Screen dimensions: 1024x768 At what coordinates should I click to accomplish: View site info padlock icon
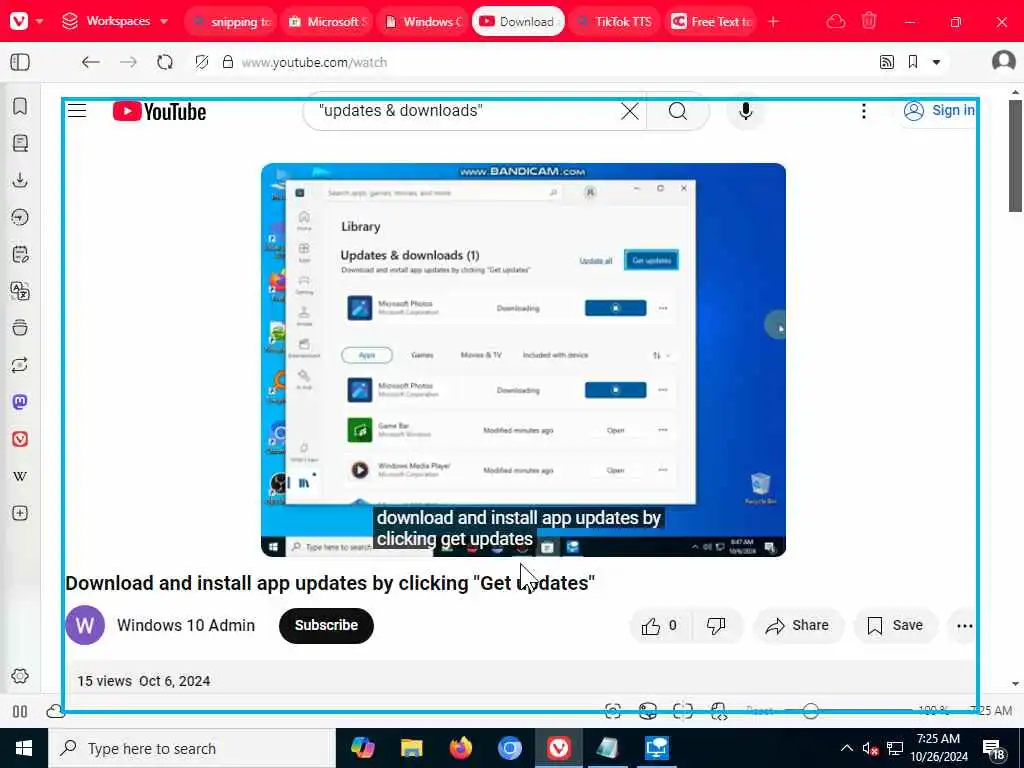[x=228, y=62]
